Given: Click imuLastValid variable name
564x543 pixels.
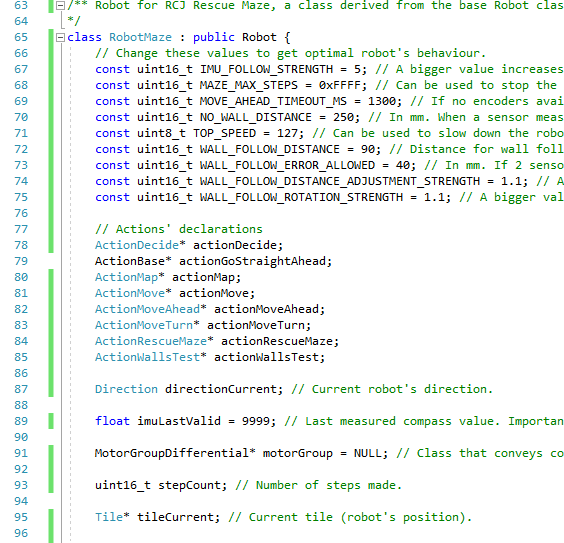Looking at the screenshot, I should coord(179,421).
